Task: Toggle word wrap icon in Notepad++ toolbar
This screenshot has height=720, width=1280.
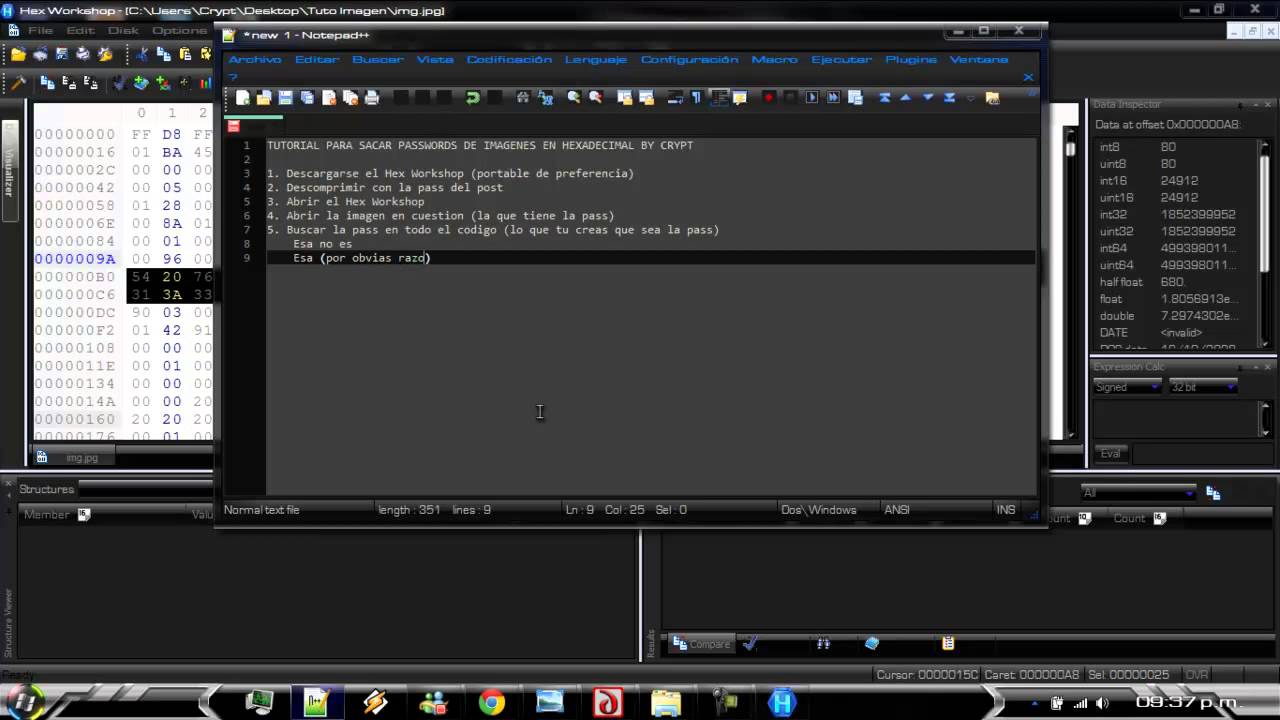Action: (x=675, y=97)
